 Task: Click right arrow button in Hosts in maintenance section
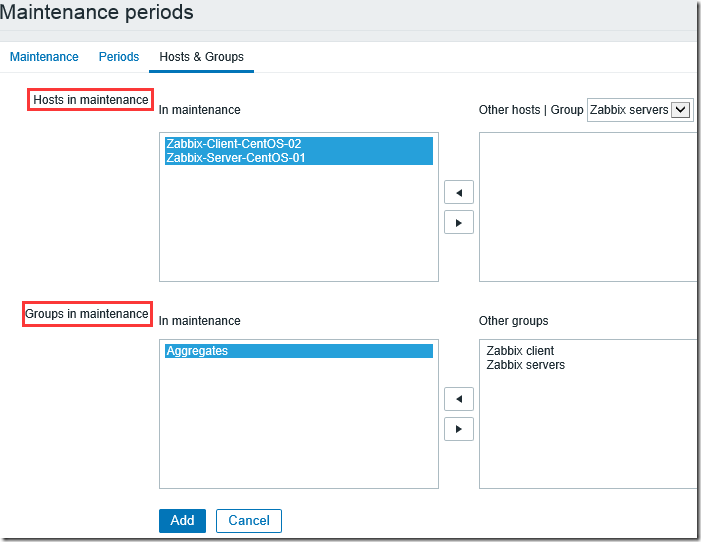tap(459, 223)
